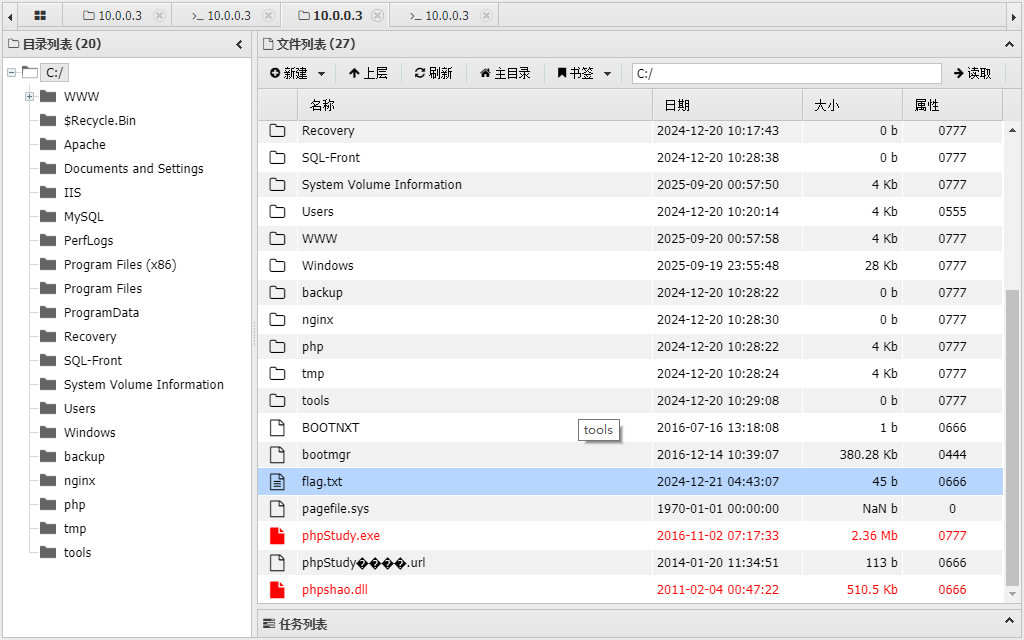Click the Recovery folder icon in file list
Image resolution: width=1024 pixels, height=640 pixels.
point(278,131)
